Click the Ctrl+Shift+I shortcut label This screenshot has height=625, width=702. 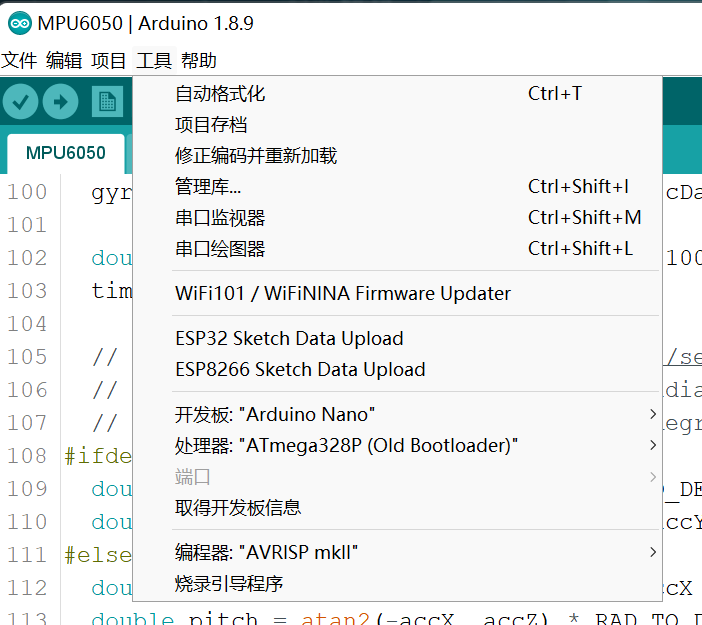[x=578, y=186]
